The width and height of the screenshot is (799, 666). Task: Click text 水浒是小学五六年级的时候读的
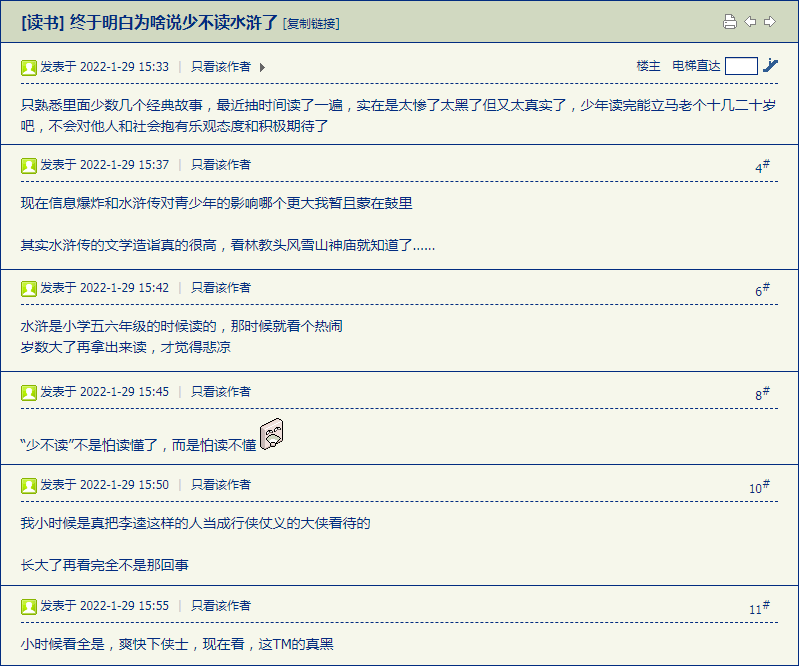(x=119, y=326)
